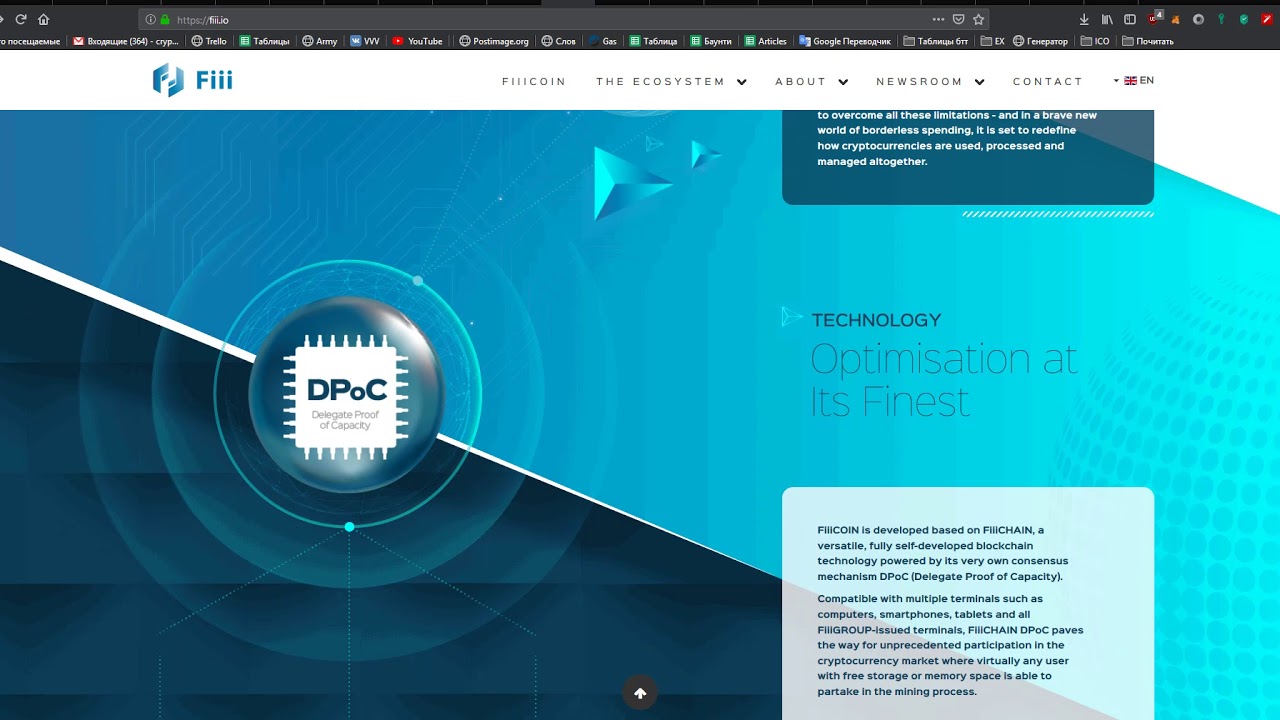Expand the About menu
Image resolution: width=1280 pixels, height=720 pixels.
pyautogui.click(x=812, y=82)
